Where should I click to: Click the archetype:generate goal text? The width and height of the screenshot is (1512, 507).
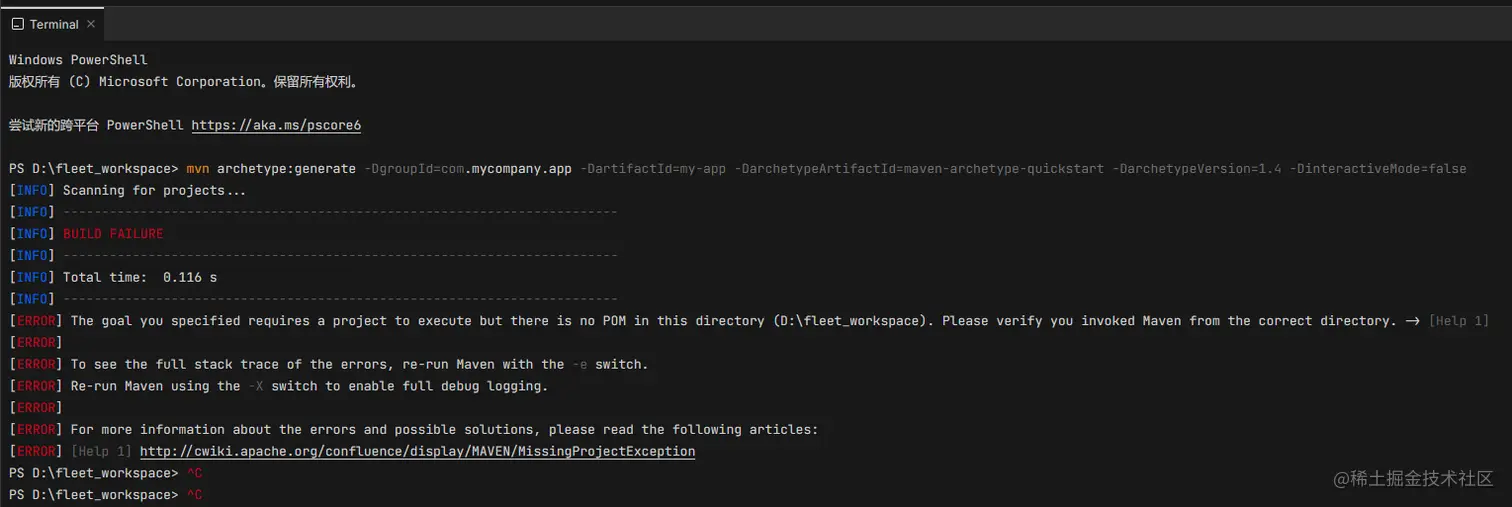[x=286, y=169]
